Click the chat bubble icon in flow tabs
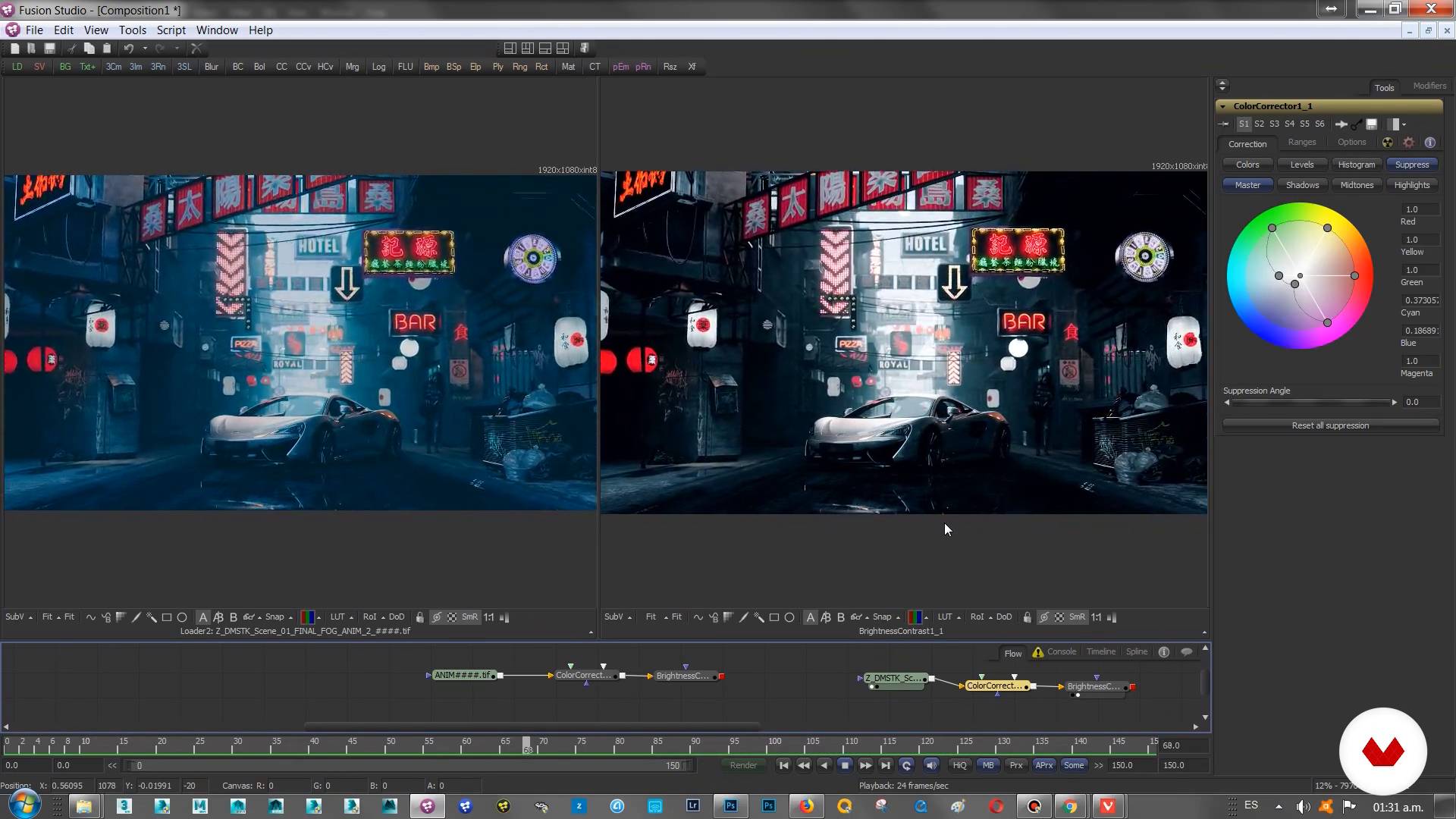This screenshot has width=1456, height=819. pyautogui.click(x=1187, y=652)
